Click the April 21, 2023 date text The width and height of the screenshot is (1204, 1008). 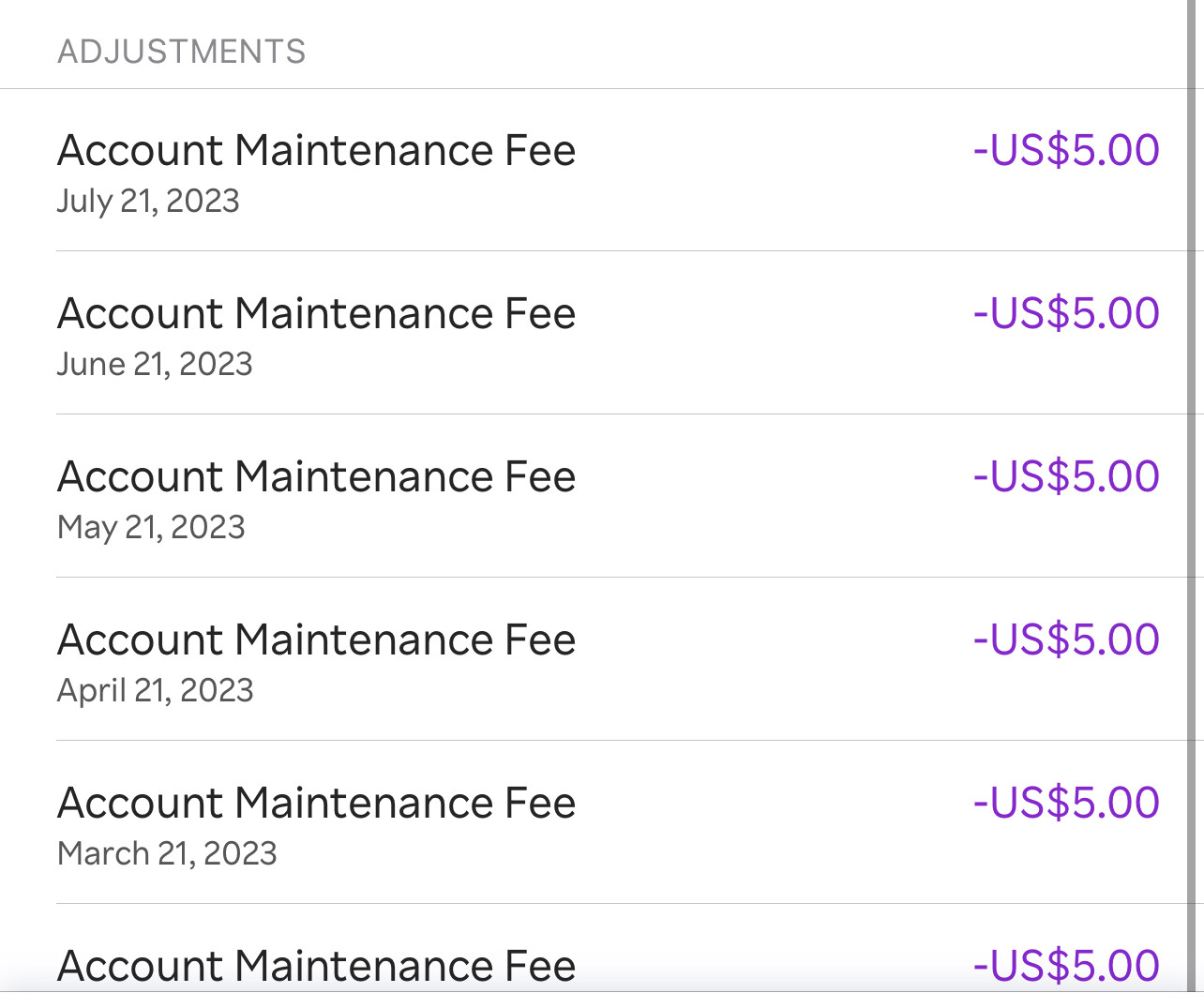coord(156,691)
